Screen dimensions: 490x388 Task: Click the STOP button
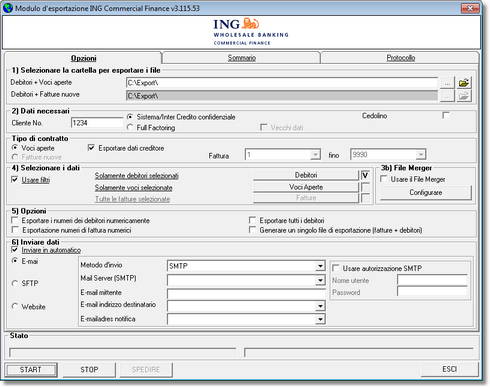coord(89,370)
